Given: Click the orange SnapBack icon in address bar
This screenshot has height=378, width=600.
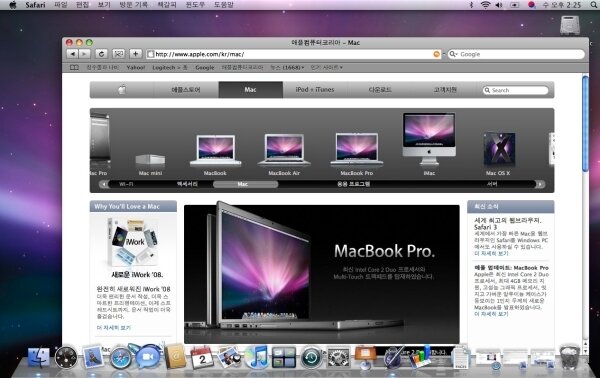Looking at the screenshot, I should click(436, 54).
